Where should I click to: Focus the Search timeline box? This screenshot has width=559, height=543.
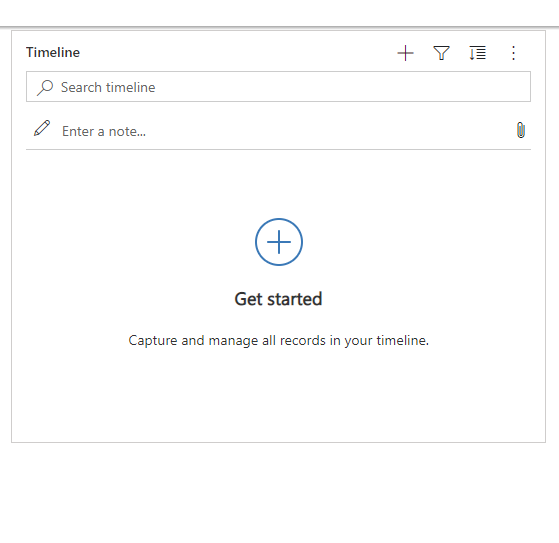[x=278, y=87]
